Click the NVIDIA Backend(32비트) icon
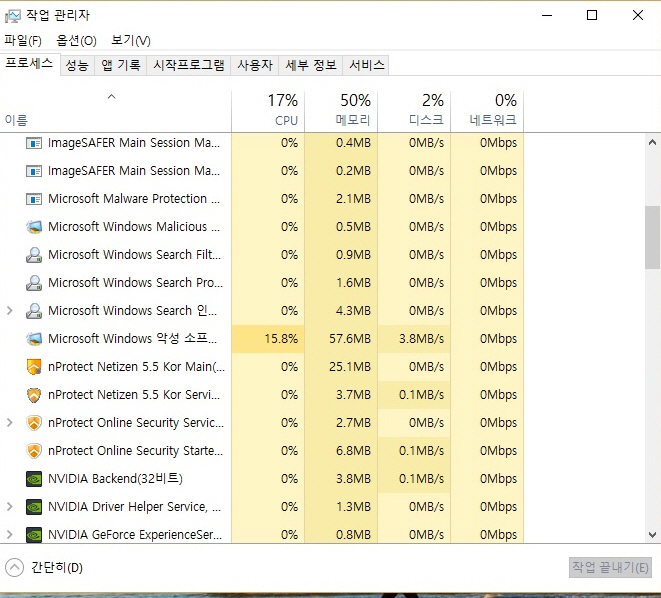661x598 pixels. click(34, 479)
